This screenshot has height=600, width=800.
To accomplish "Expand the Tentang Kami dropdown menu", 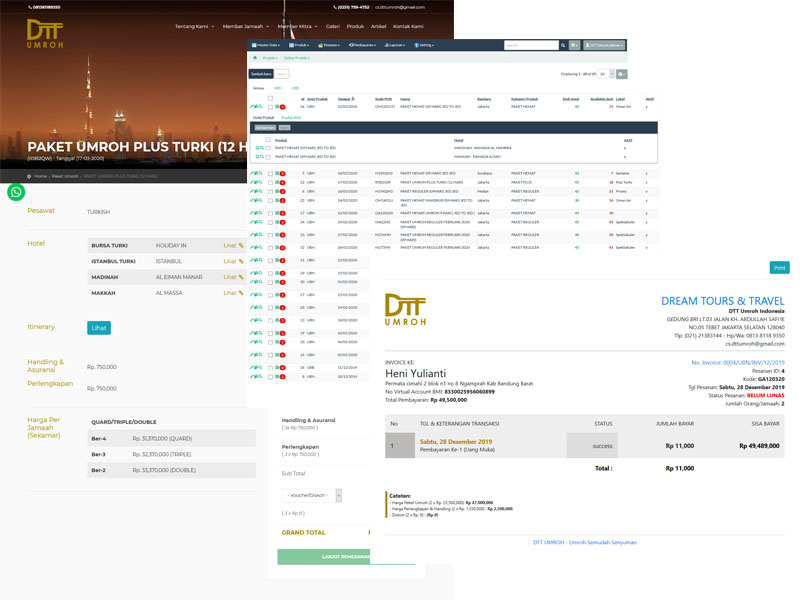I will 195,26.
